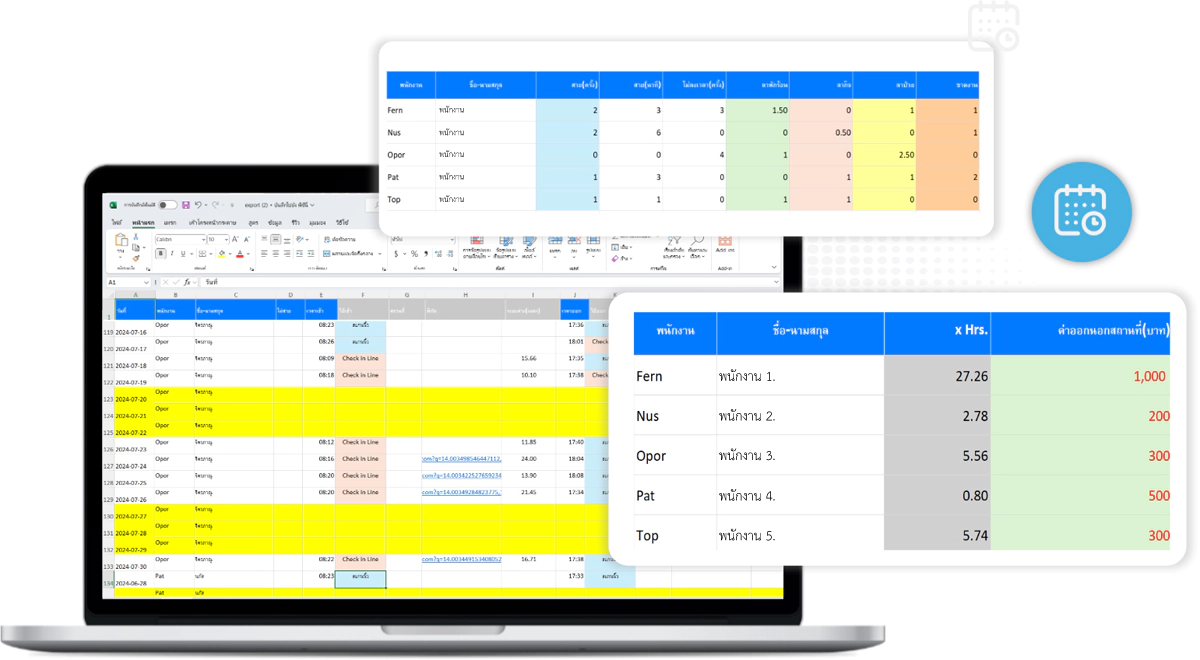Toggle Bold formatting button
This screenshot has height=660, width=1200.
[x=160, y=254]
